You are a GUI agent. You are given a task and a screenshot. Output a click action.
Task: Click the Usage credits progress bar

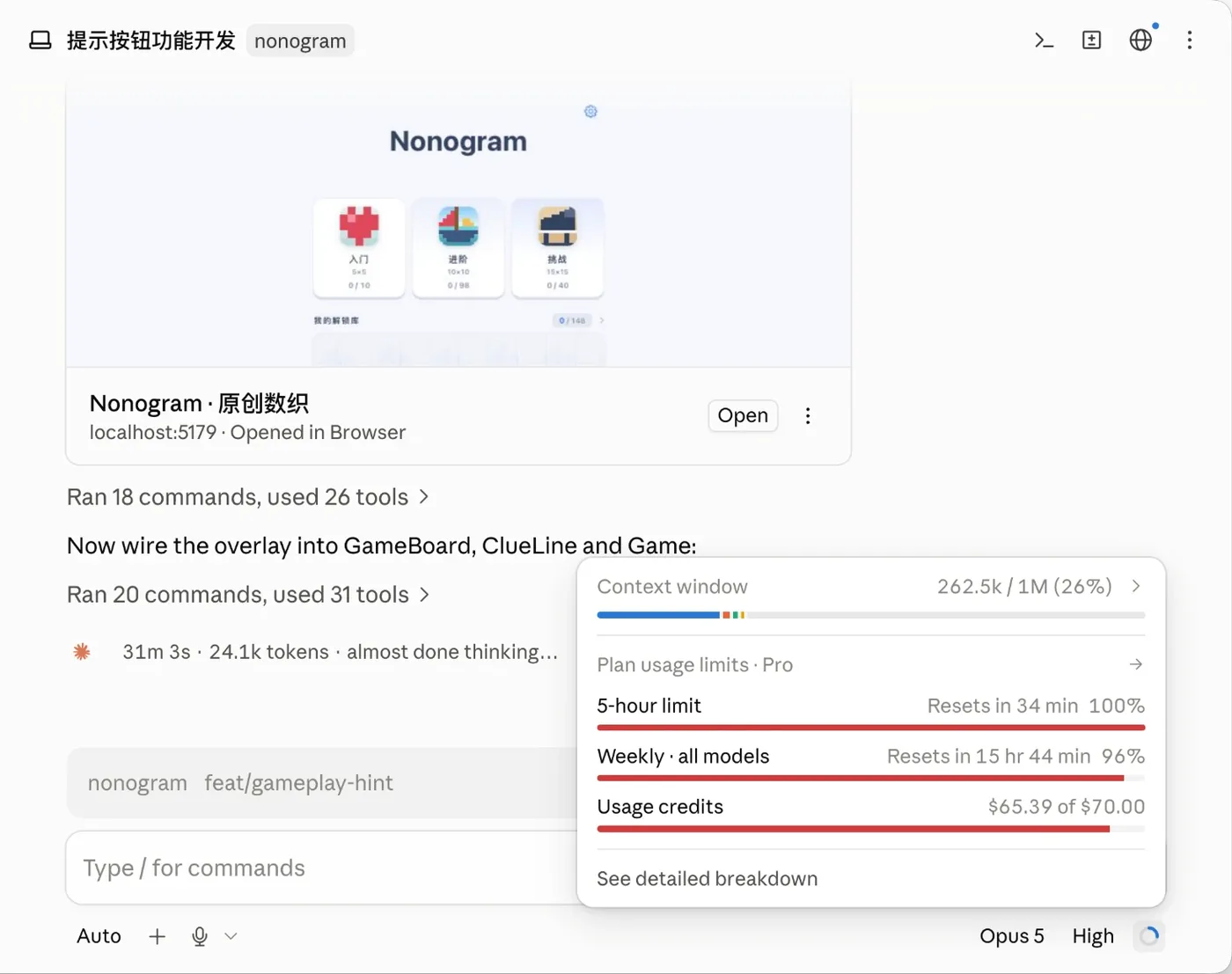click(x=871, y=829)
